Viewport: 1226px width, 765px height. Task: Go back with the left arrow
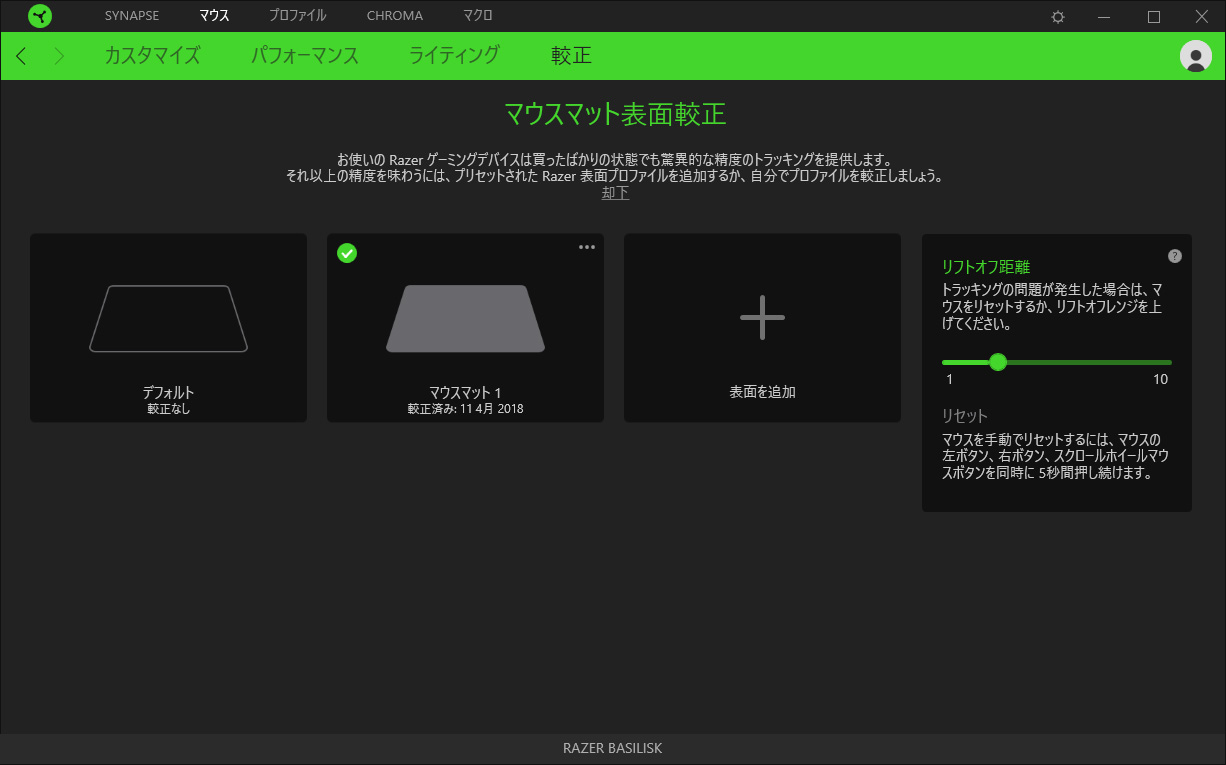pyautogui.click(x=22, y=56)
